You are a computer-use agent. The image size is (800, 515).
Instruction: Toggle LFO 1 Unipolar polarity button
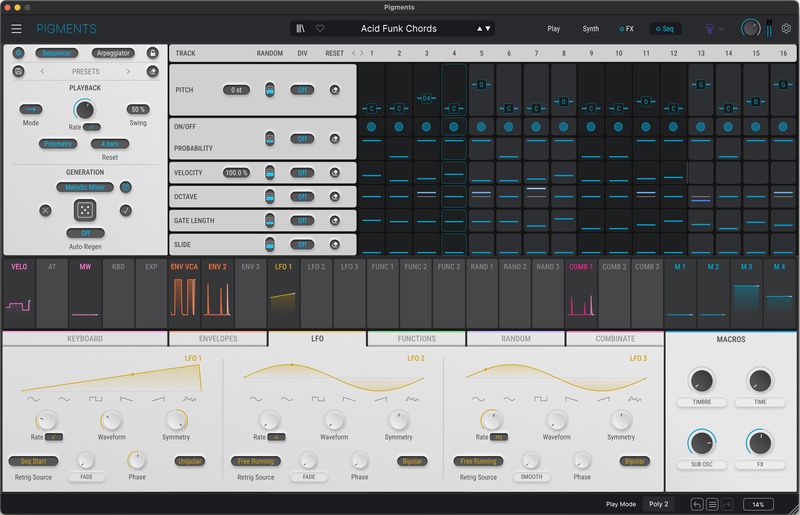pos(190,461)
